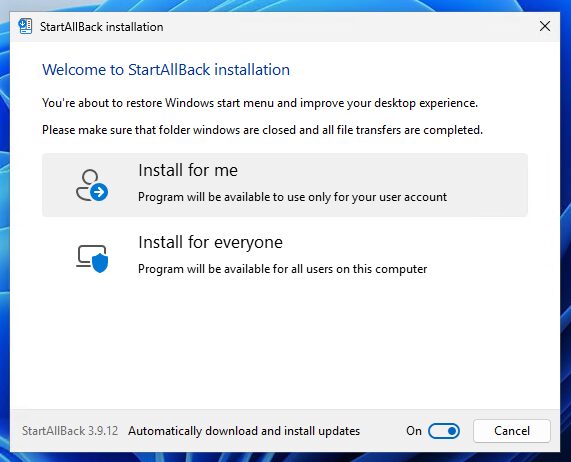Click the 'folder windows are closed' notice line

[x=262, y=130]
